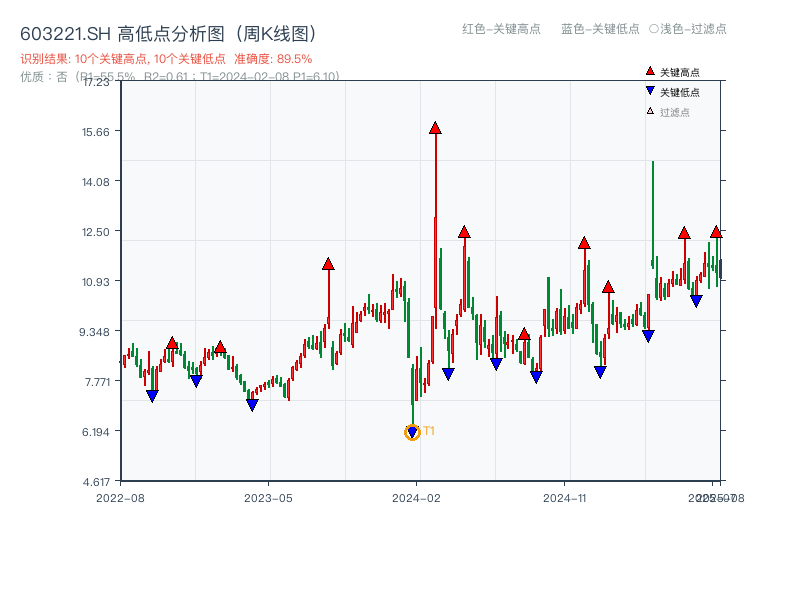Click the red high marker above the mid-2023 spike

point(327,264)
